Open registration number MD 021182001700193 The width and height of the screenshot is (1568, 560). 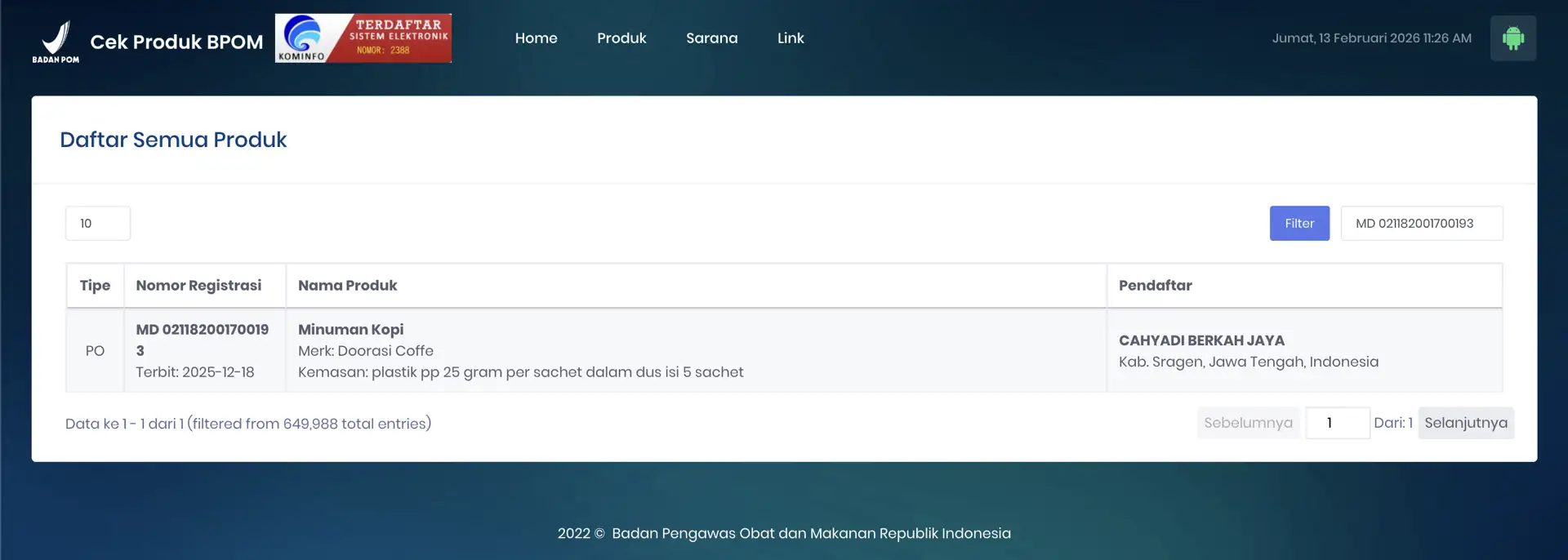coord(203,340)
